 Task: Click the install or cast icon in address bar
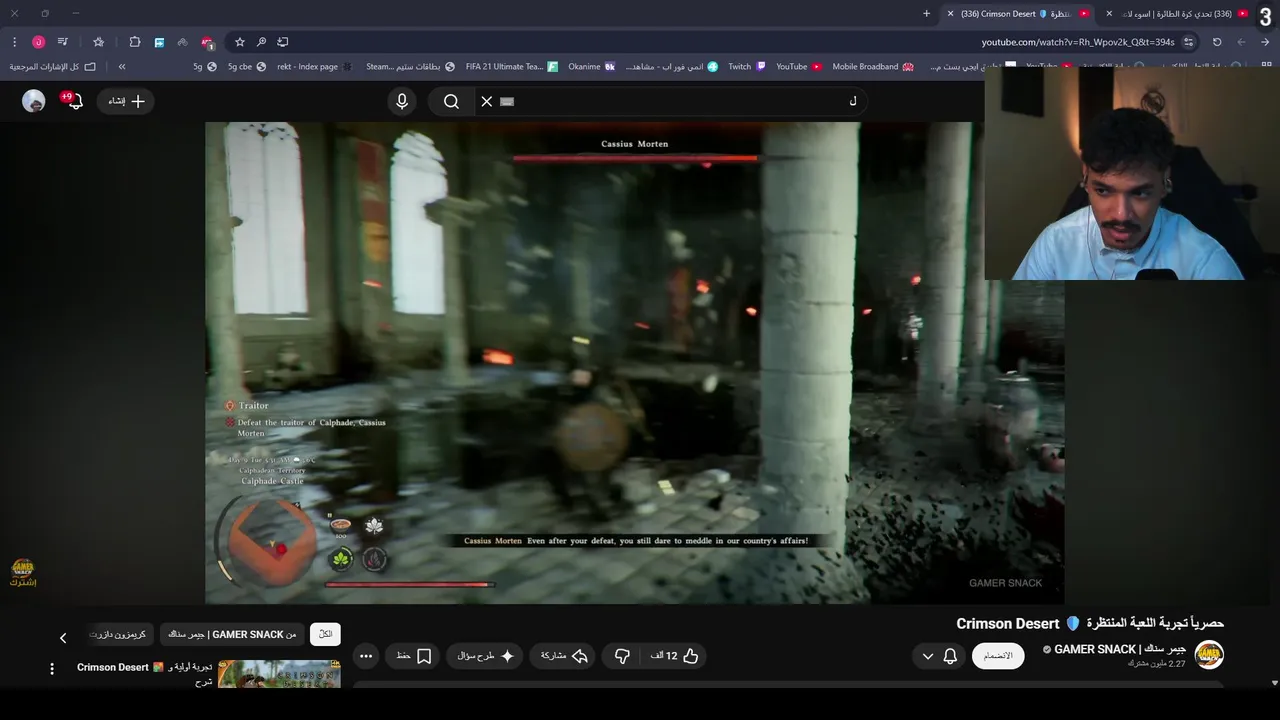(283, 42)
